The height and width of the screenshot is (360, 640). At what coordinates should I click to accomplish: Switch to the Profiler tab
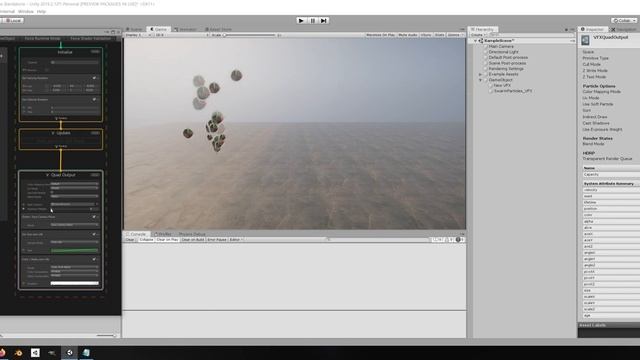[163, 234]
